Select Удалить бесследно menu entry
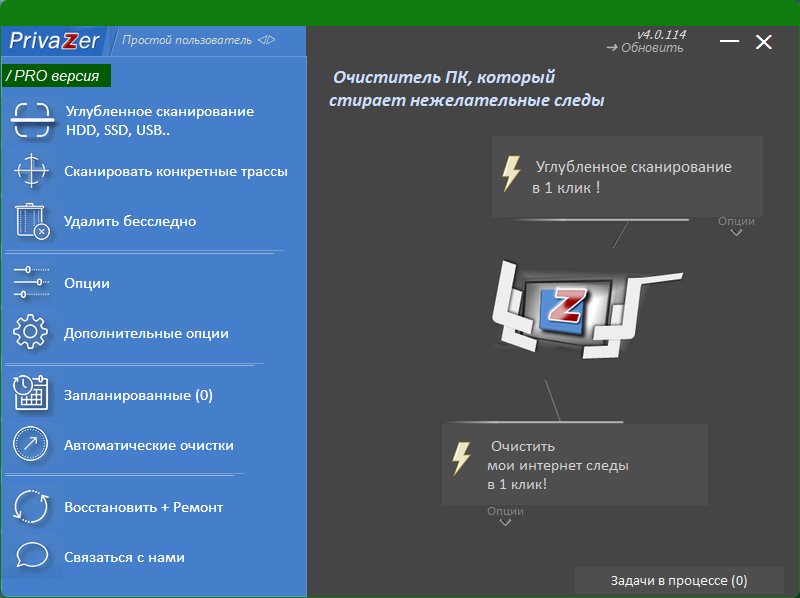800x598 pixels. click(x=130, y=221)
